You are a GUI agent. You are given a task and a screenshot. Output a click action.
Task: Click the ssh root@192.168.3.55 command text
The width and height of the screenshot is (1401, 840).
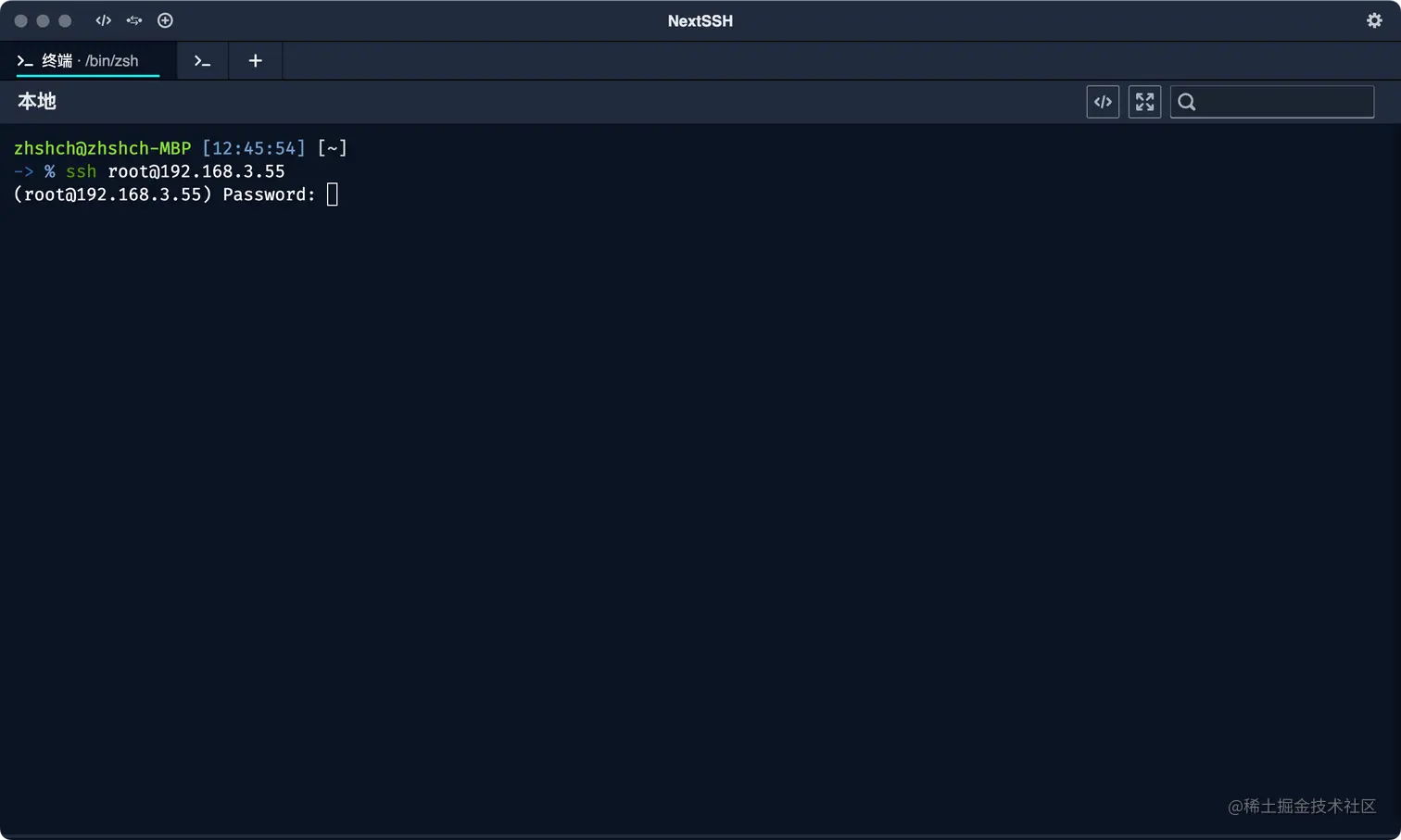click(175, 171)
